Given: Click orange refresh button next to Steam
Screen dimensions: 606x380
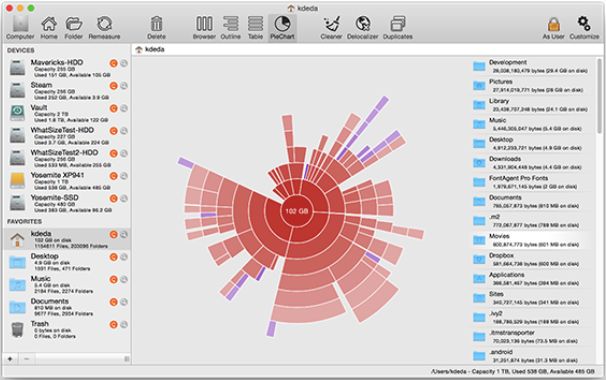Looking at the screenshot, I should (113, 86).
